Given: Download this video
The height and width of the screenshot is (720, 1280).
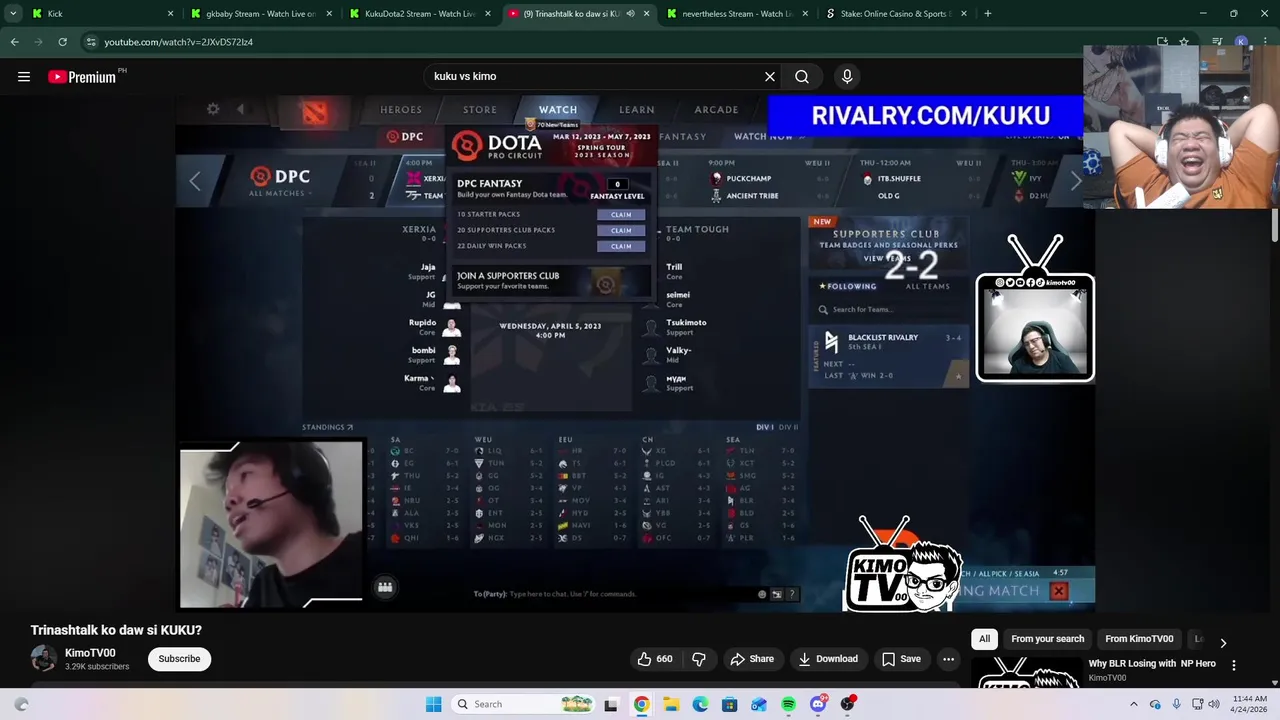Looking at the screenshot, I should [x=828, y=659].
